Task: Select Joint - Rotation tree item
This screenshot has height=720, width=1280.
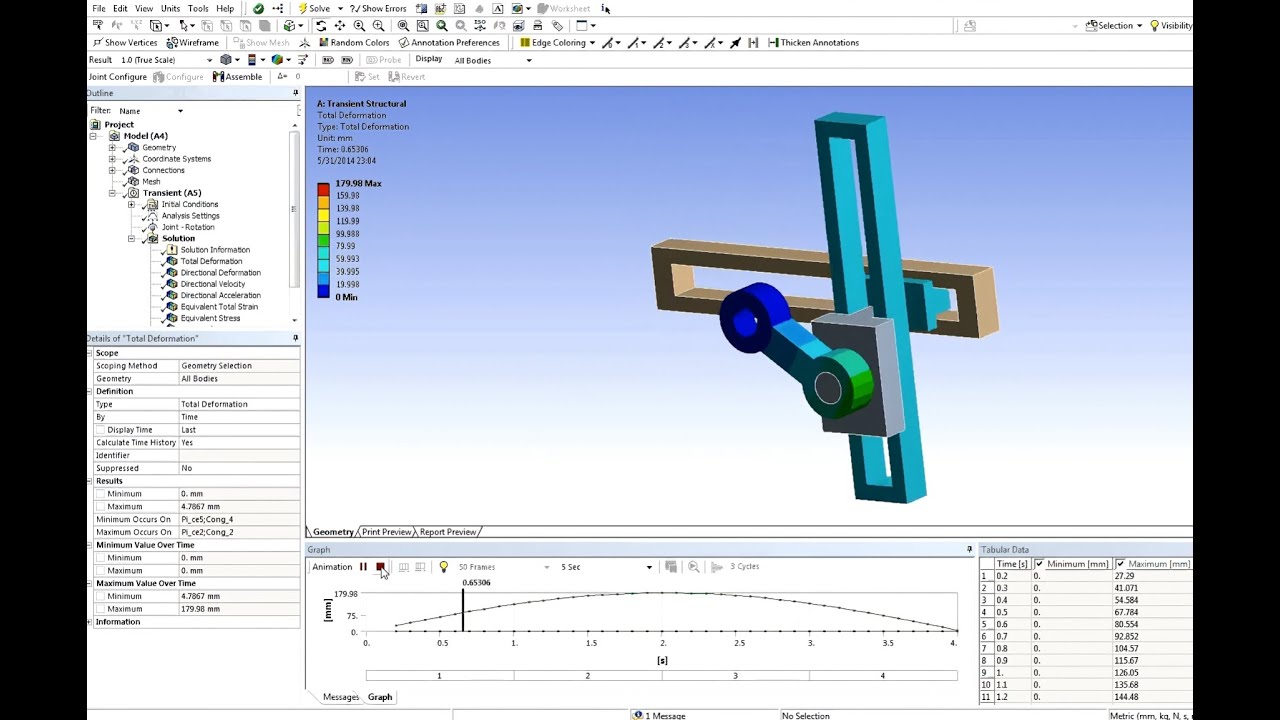Action: click(187, 227)
